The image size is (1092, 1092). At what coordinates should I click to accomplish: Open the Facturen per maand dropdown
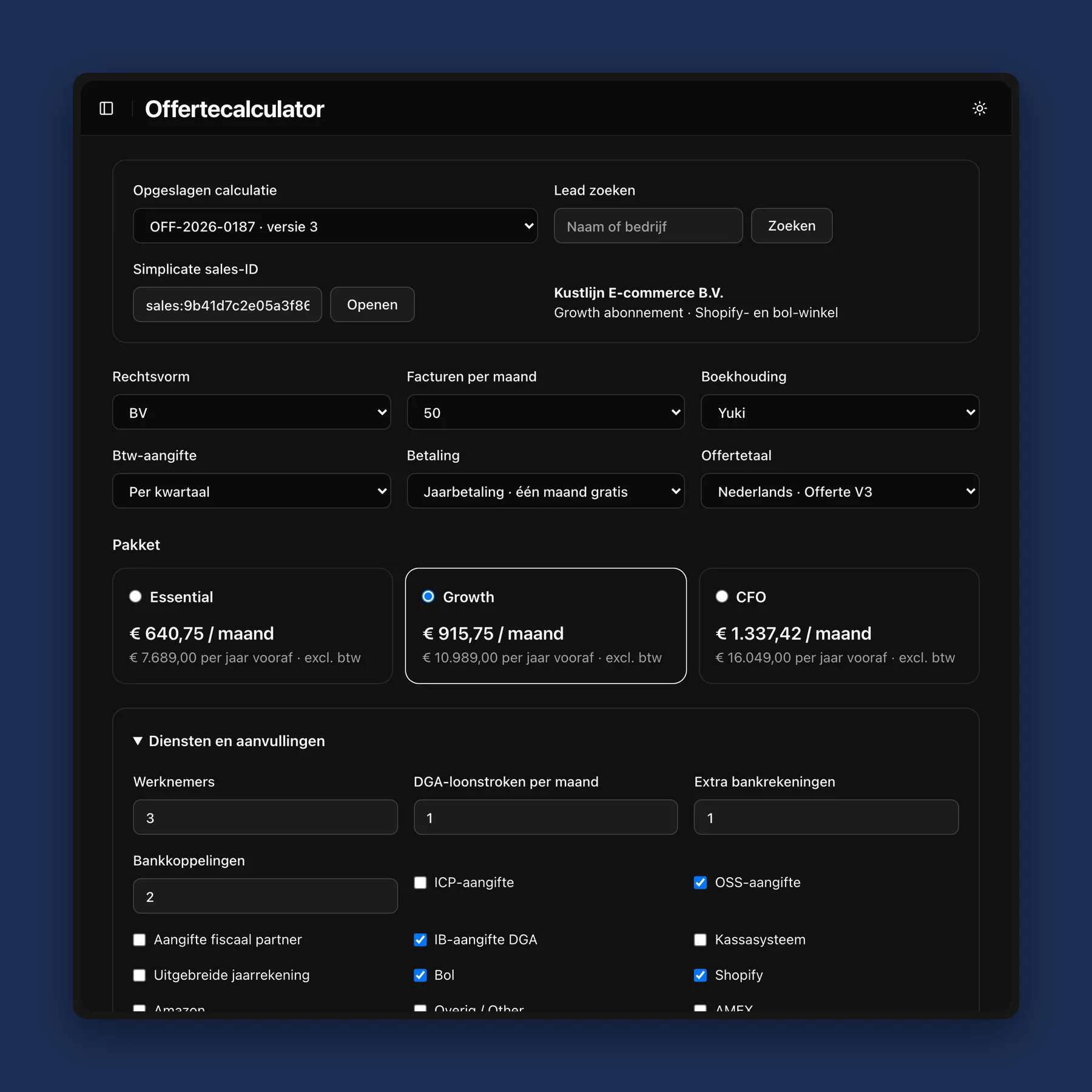coord(545,413)
